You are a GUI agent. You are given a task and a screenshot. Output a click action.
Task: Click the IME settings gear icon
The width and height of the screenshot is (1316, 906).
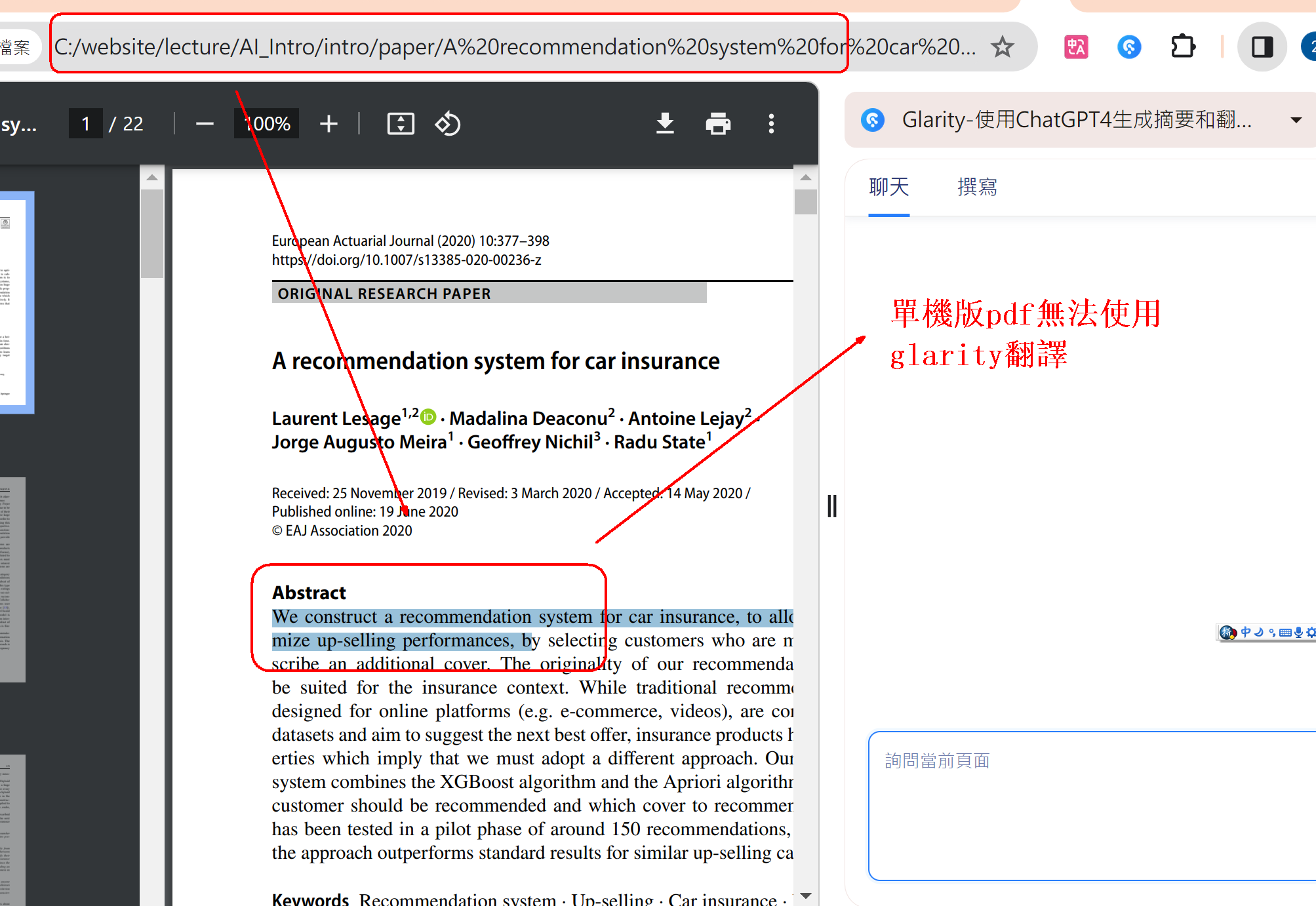[x=1310, y=632]
